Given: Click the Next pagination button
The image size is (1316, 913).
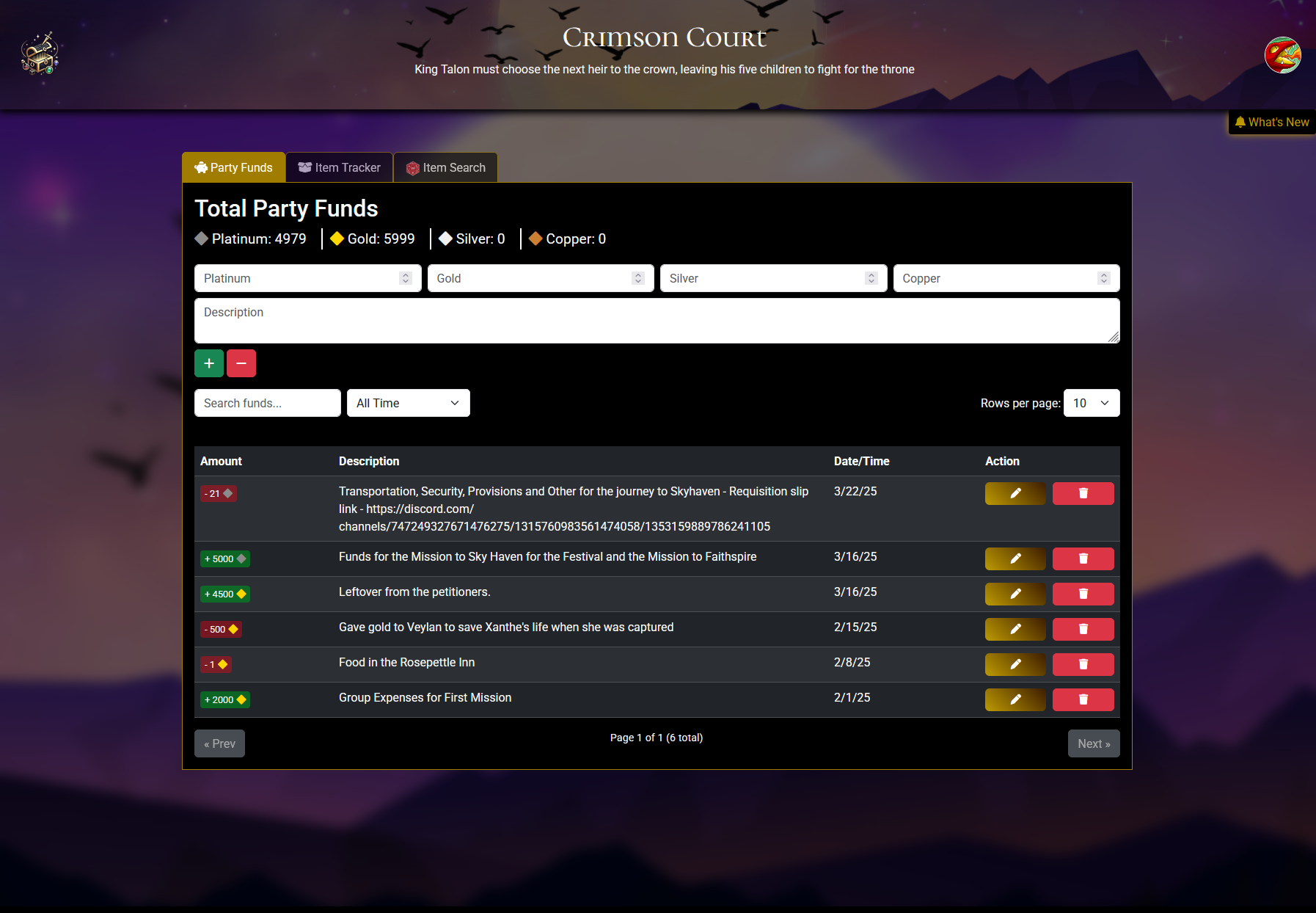Looking at the screenshot, I should coord(1093,743).
